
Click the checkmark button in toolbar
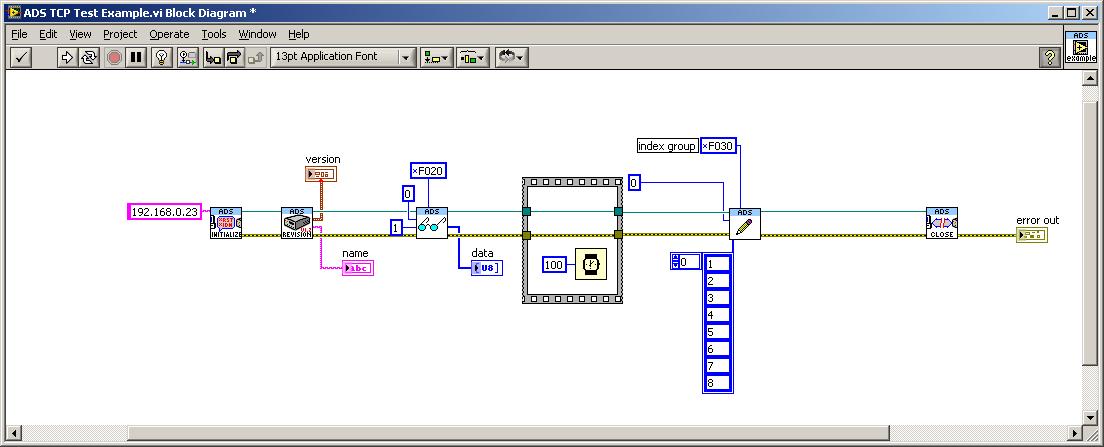click(x=20, y=57)
